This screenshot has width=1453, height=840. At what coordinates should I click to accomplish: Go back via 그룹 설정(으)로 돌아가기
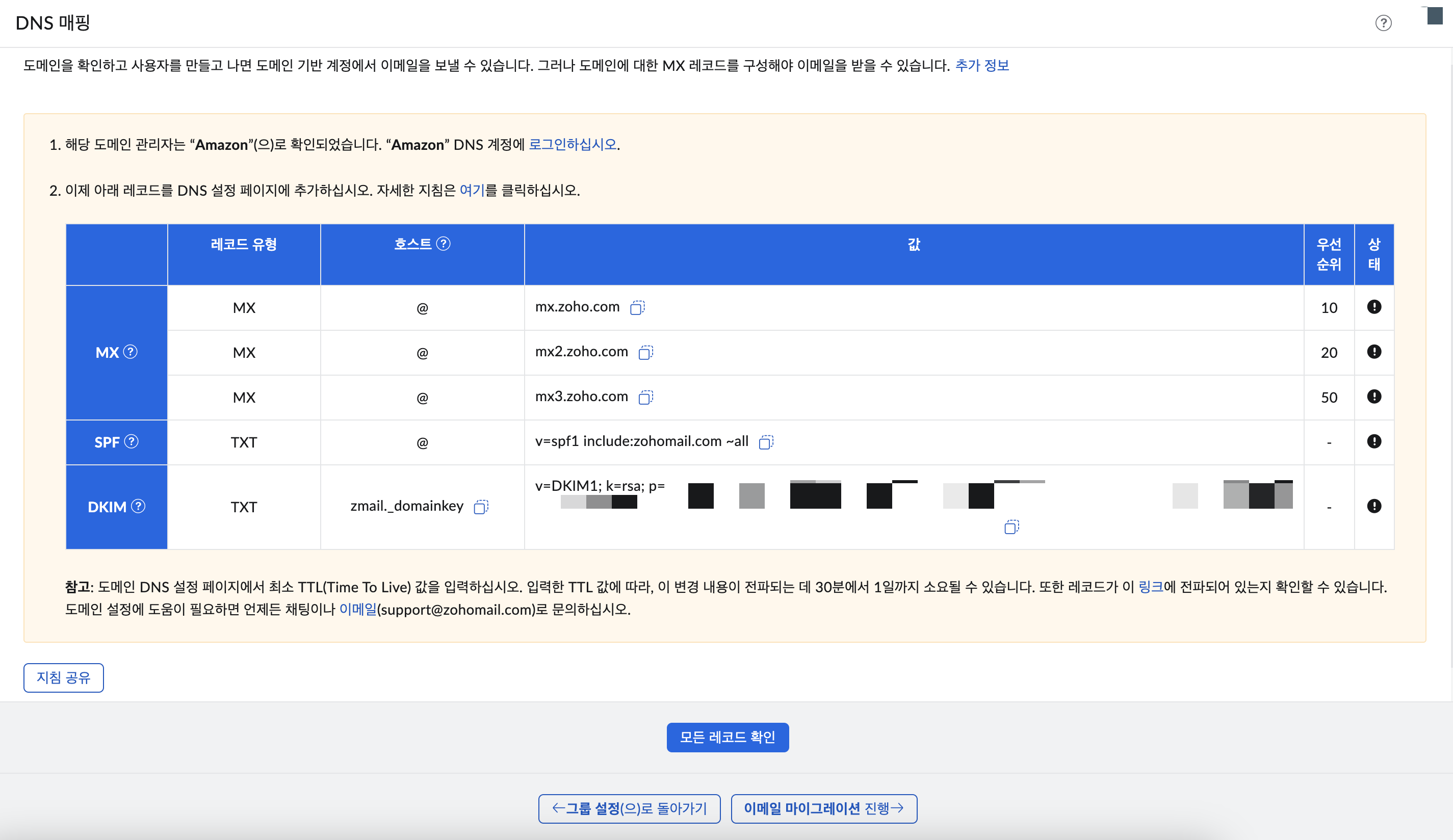click(629, 808)
